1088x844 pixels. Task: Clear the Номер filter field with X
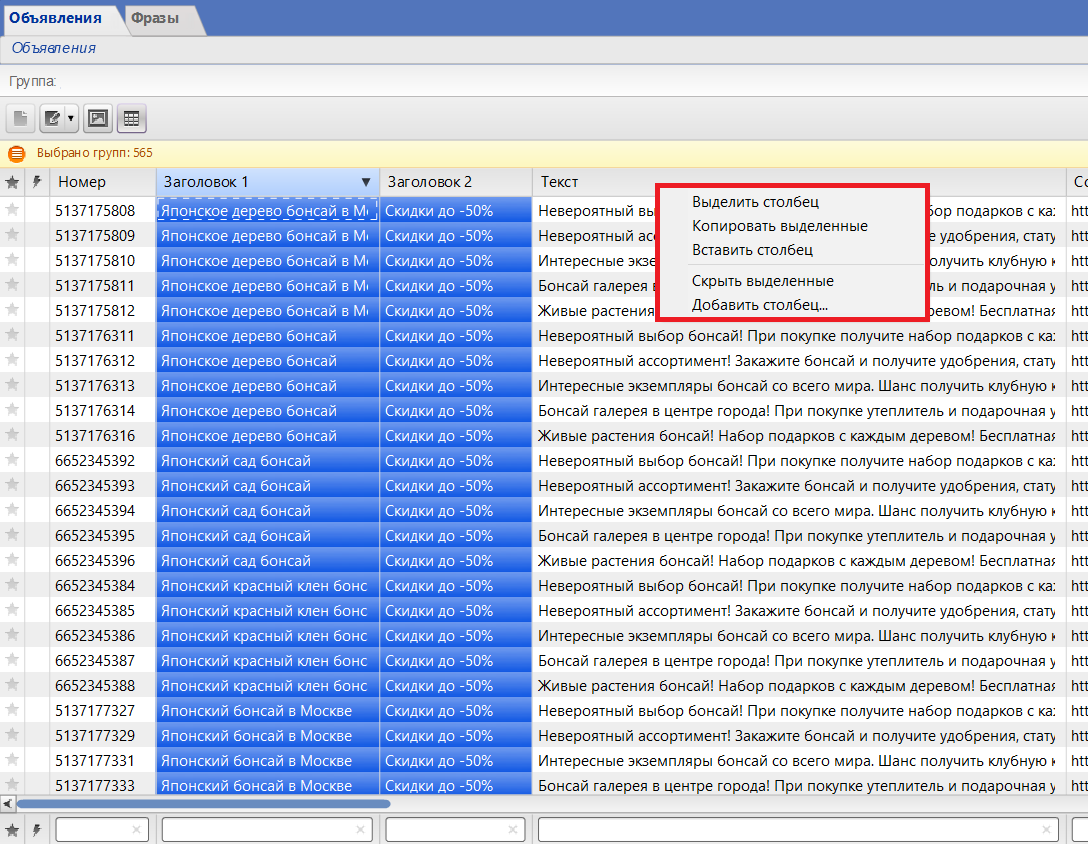tap(137, 829)
